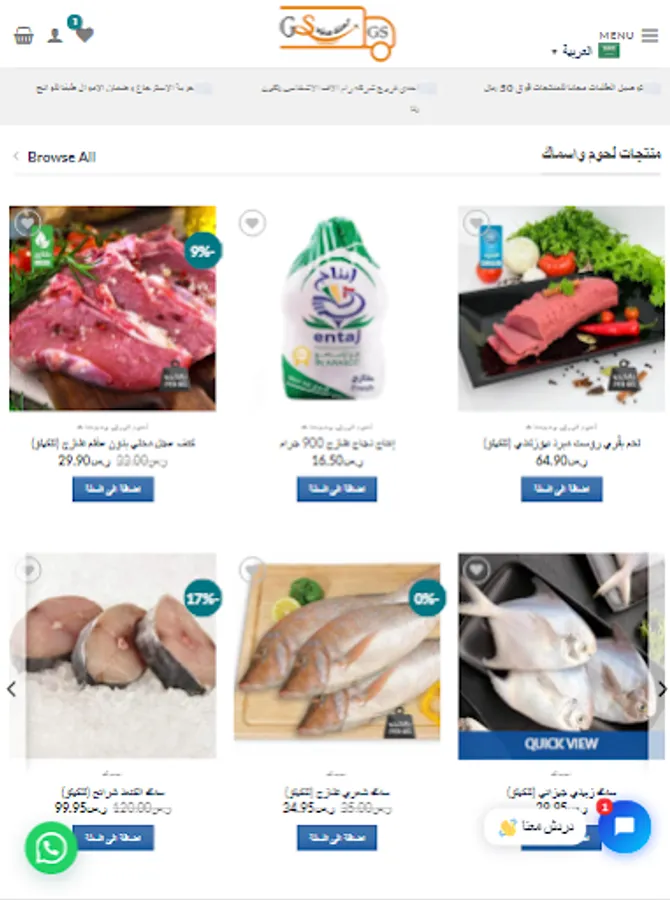The image size is (670, 900).
Task: Open the green WhatsApp chat icon
Action: point(51,848)
